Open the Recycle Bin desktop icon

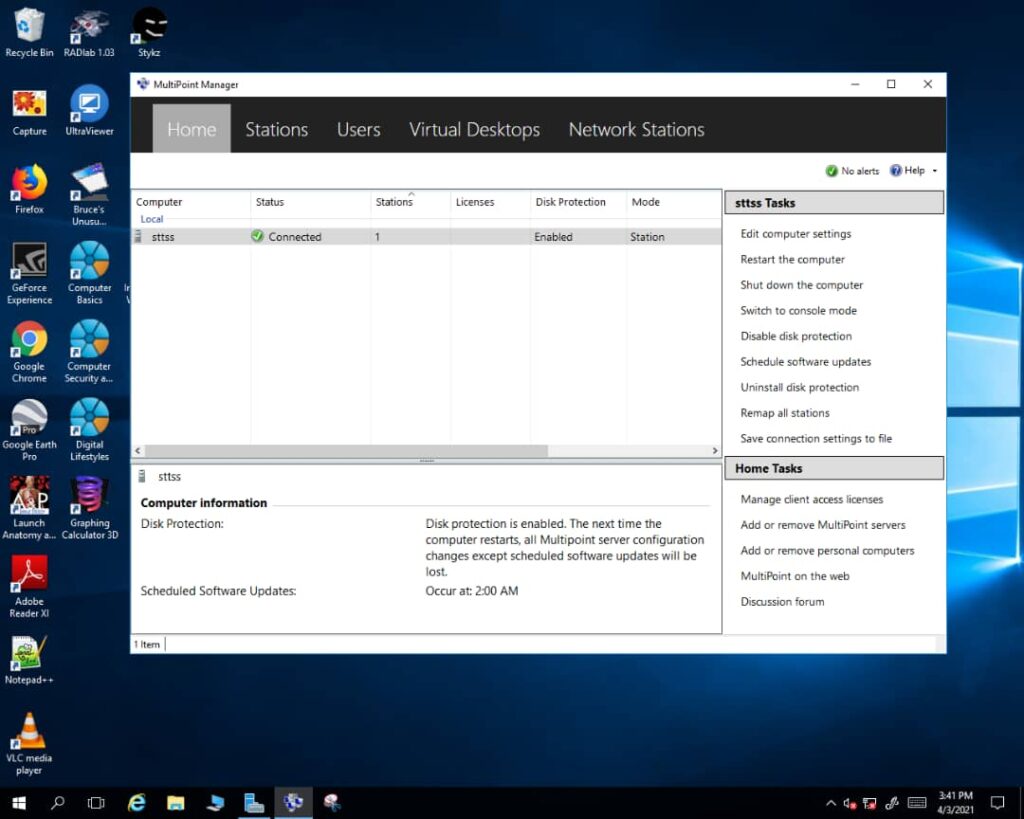29,33
